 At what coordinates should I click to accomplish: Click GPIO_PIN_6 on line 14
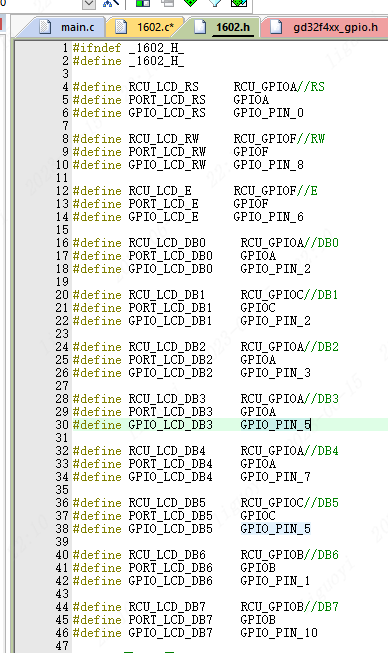pyautogui.click(x=269, y=217)
